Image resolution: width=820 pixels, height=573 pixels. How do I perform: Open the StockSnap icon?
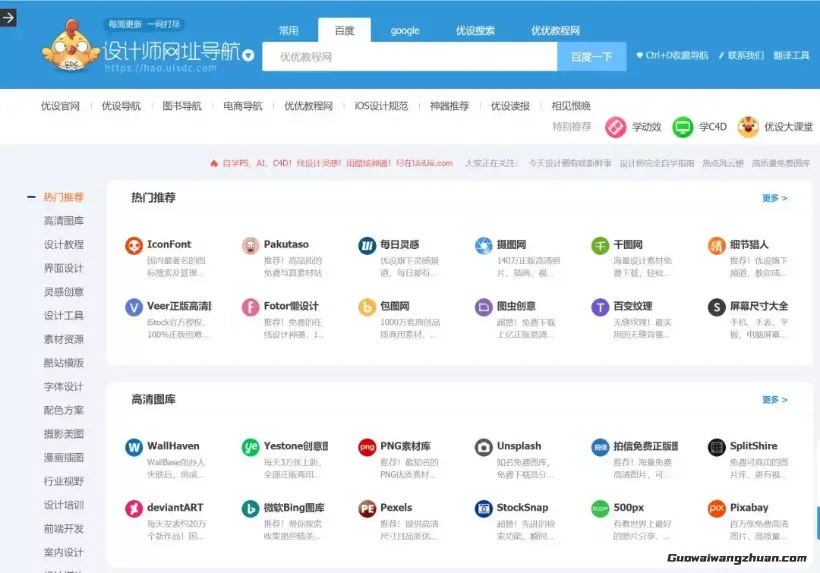(484, 509)
